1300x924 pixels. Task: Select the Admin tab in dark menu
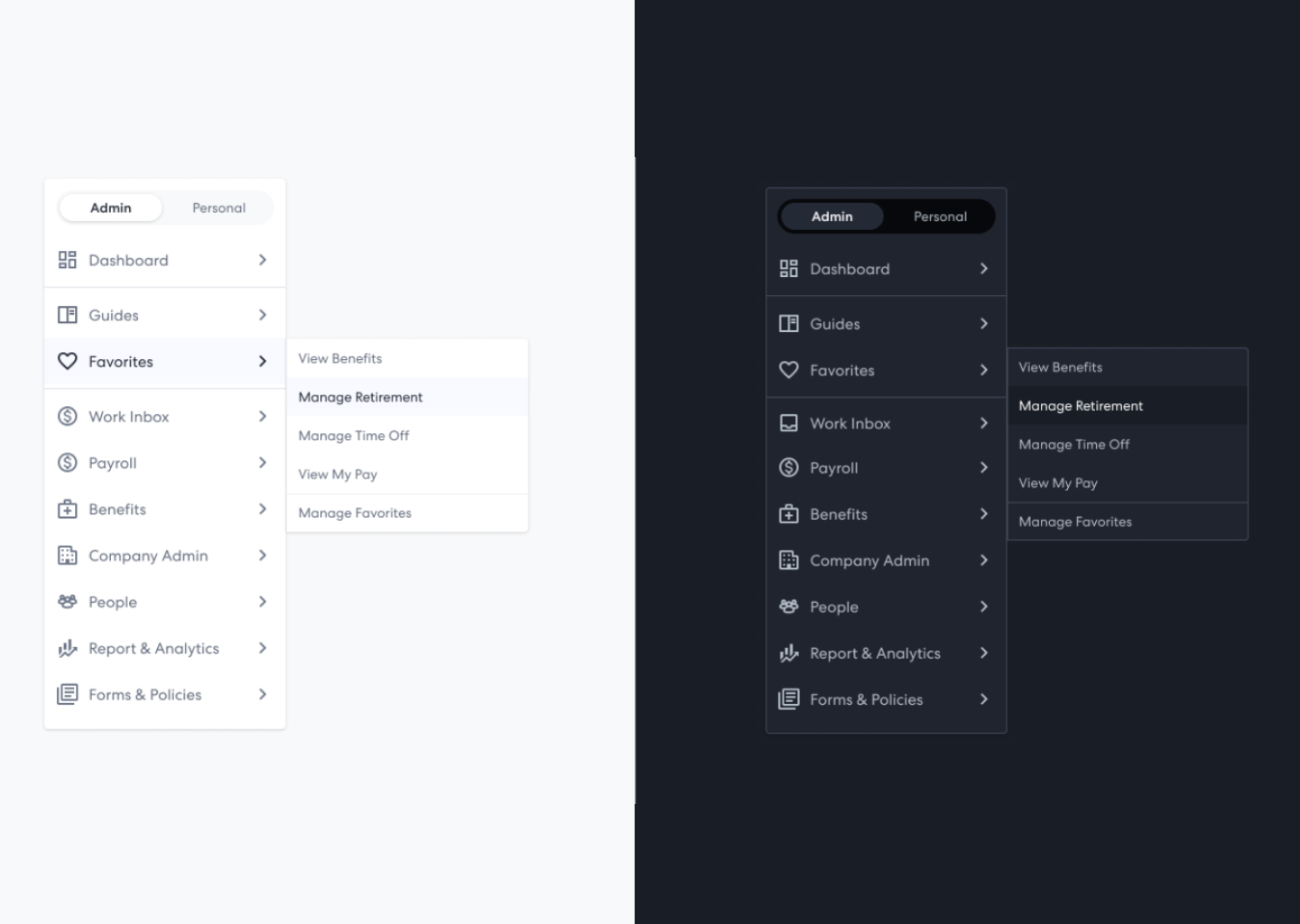tap(831, 216)
